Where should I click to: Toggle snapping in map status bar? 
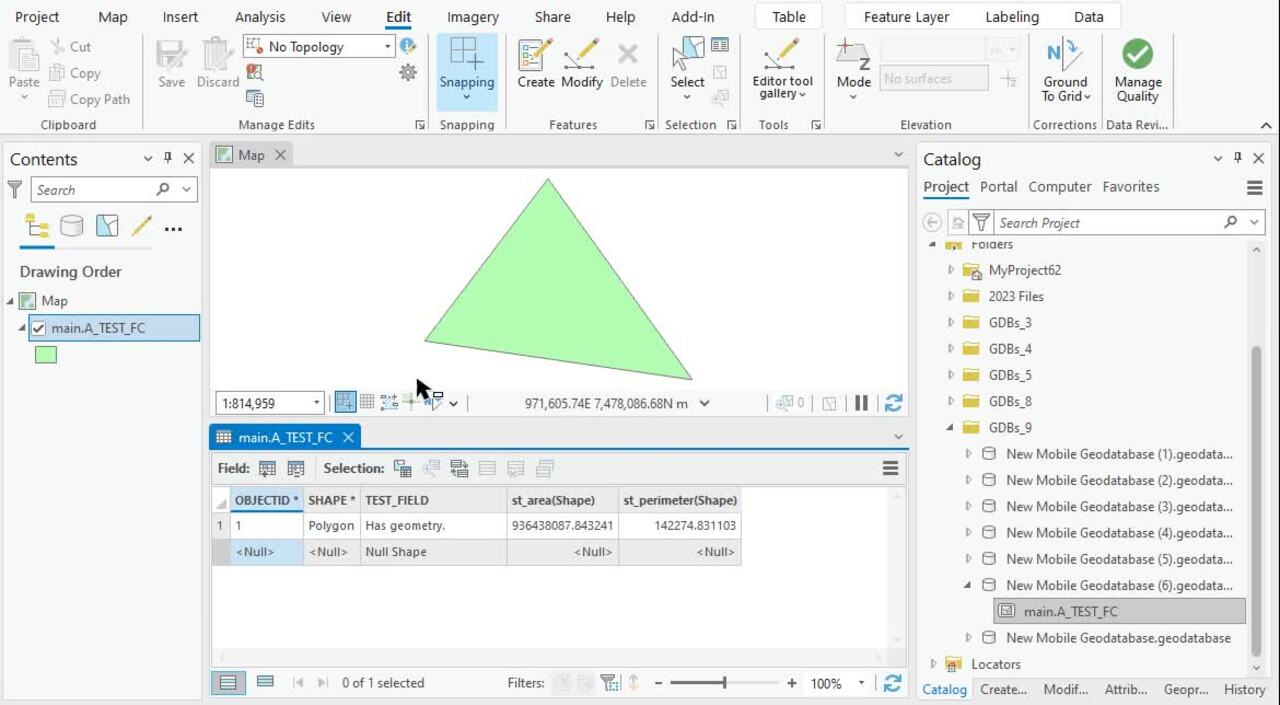point(345,402)
